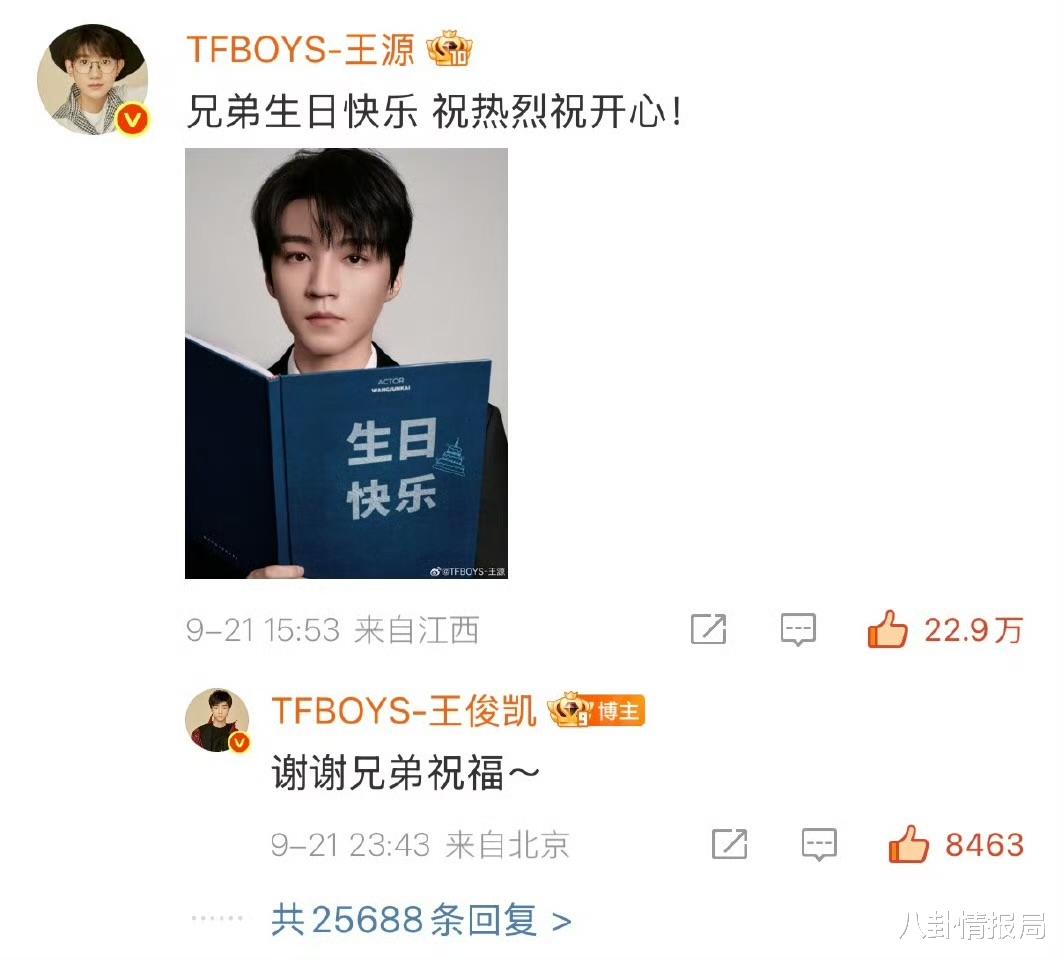The width and height of the screenshot is (1062, 960).
Task: Click the repost icon on 王俊凯's reply
Action: (729, 844)
